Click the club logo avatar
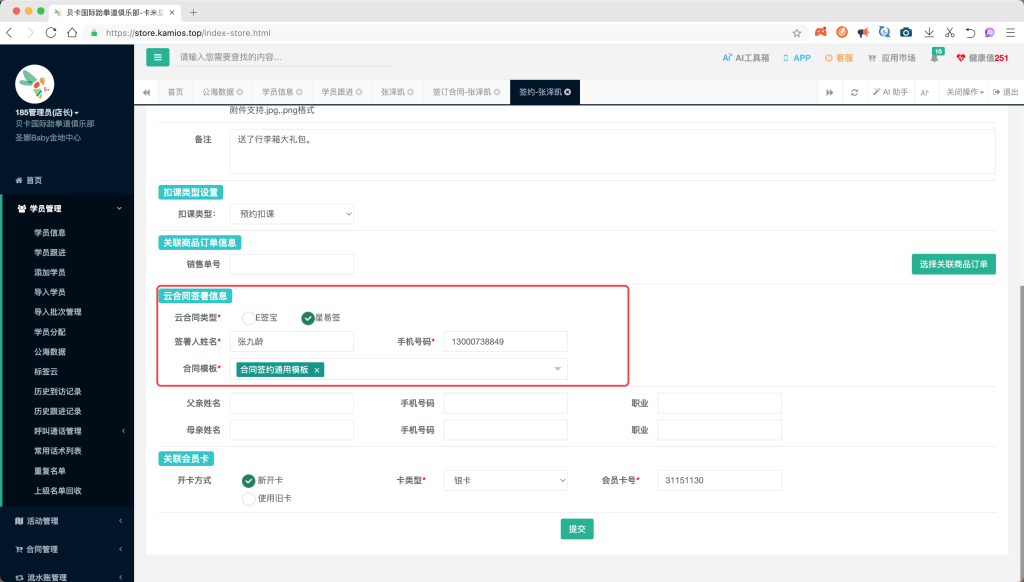Image resolution: width=1024 pixels, height=582 pixels. coord(34,84)
